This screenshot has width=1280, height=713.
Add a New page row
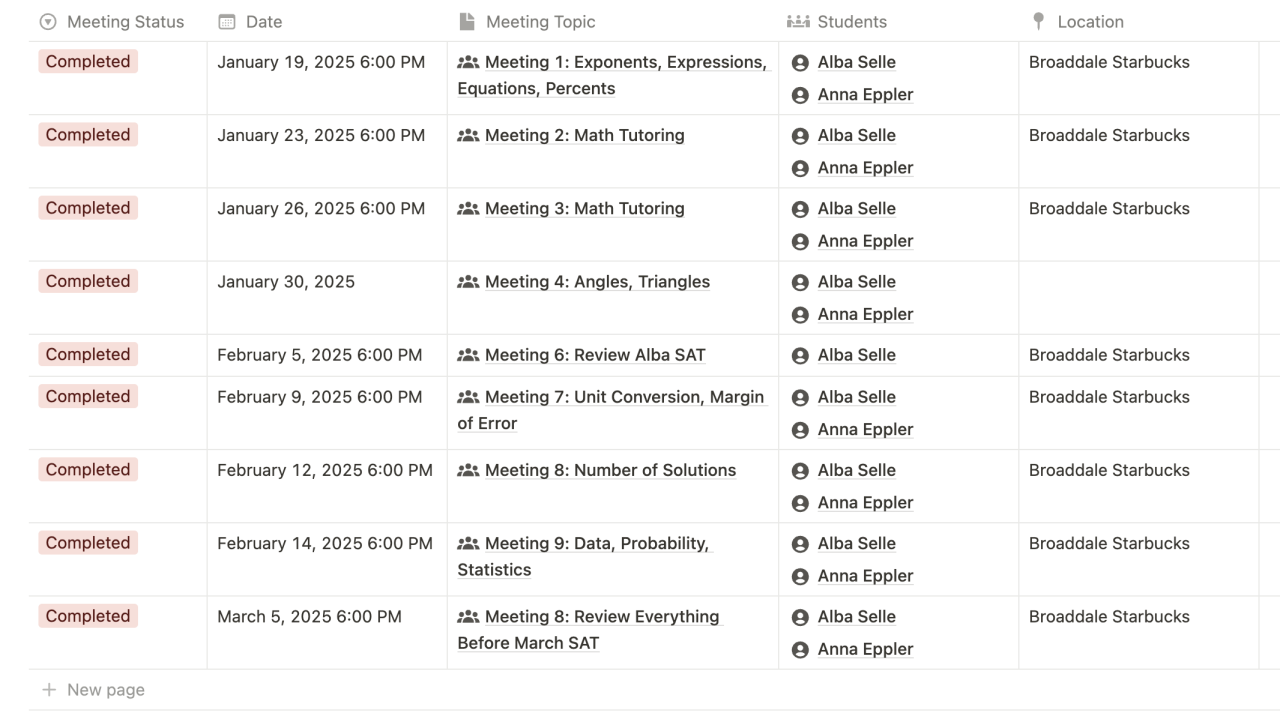point(105,690)
